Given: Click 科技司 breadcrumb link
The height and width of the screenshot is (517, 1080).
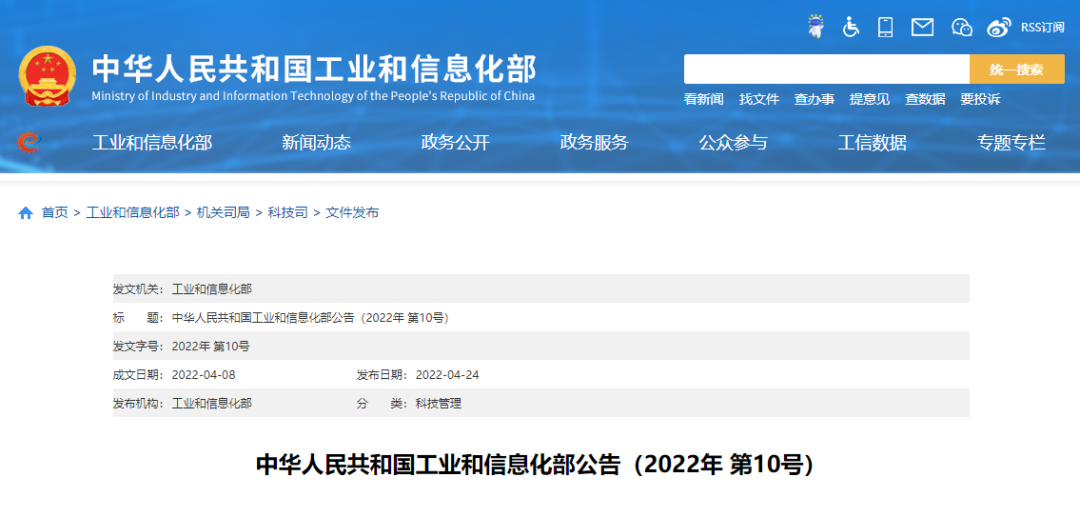Looking at the screenshot, I should click(288, 213).
